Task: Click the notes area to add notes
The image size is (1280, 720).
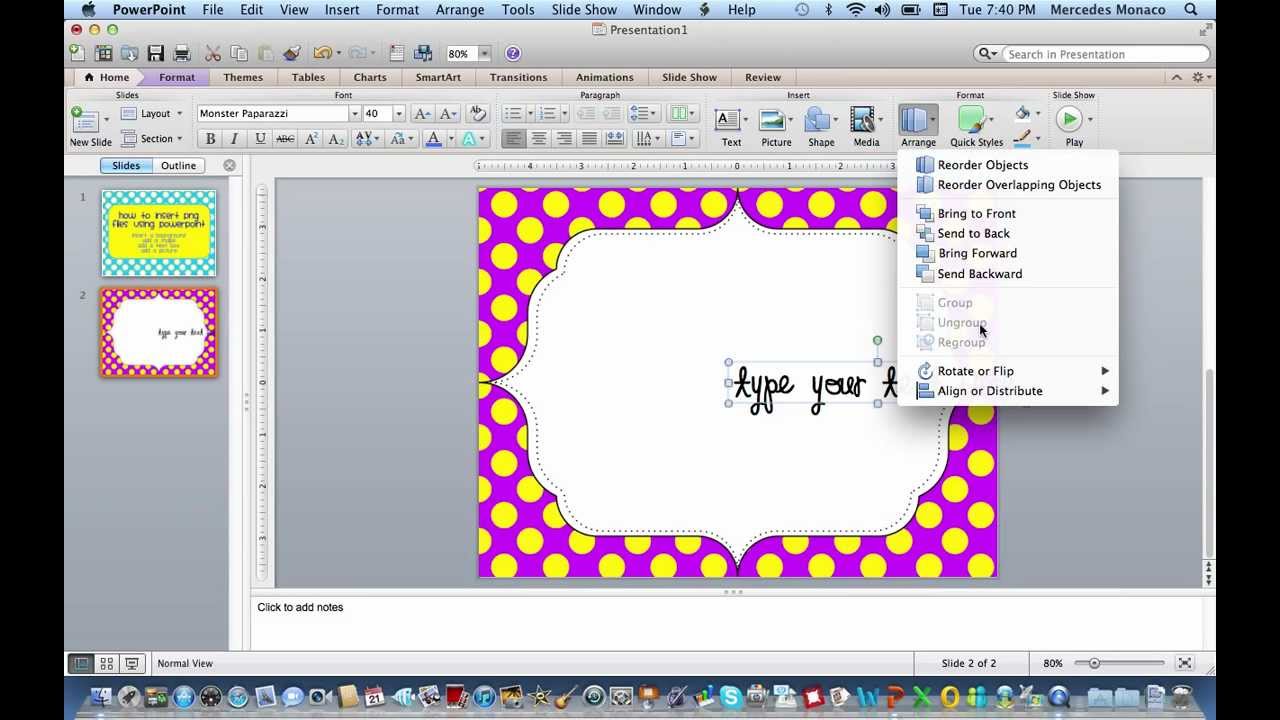Action: click(x=727, y=624)
